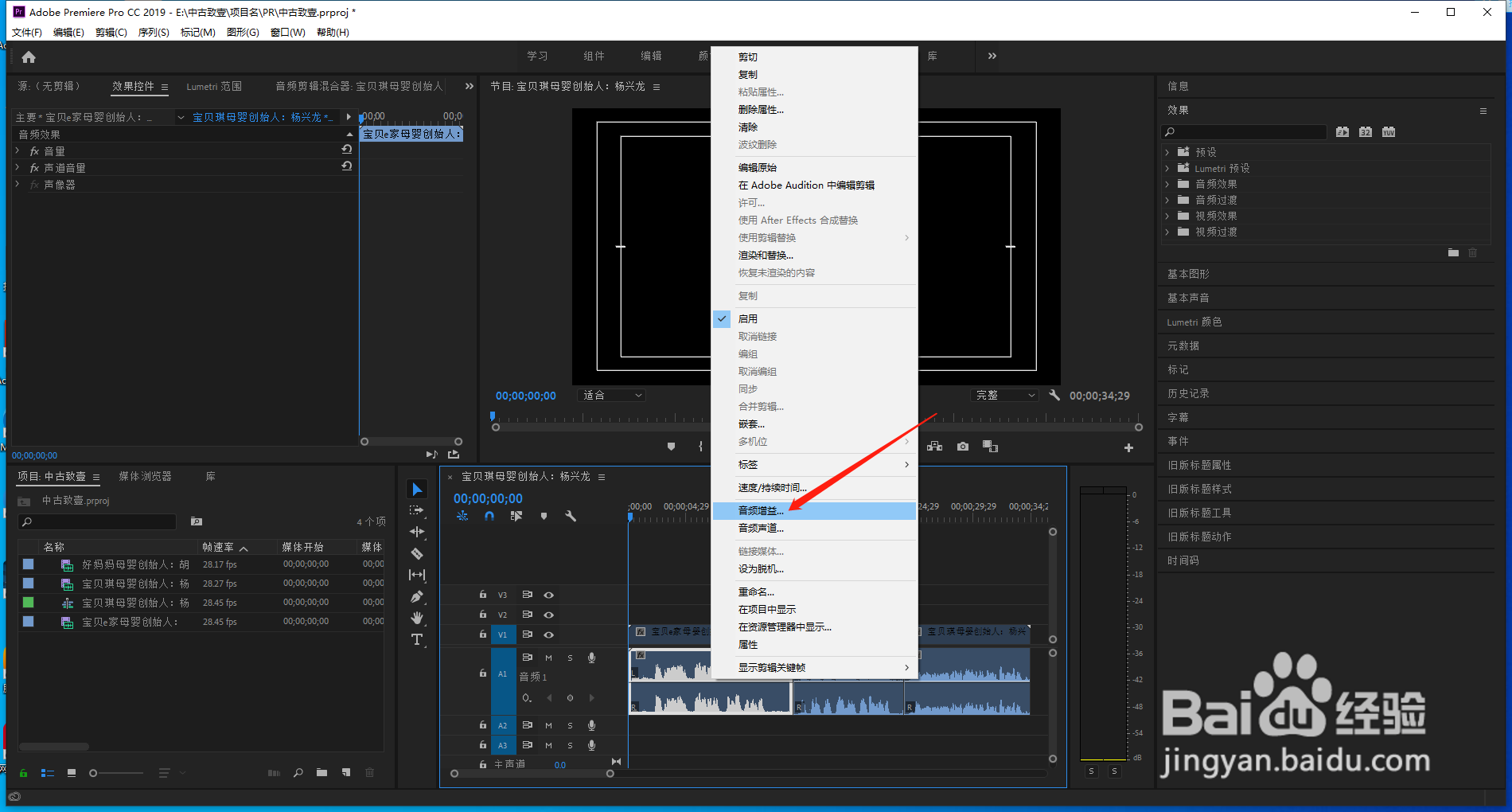
Task: Add a marker in the timeline
Action: tap(544, 516)
